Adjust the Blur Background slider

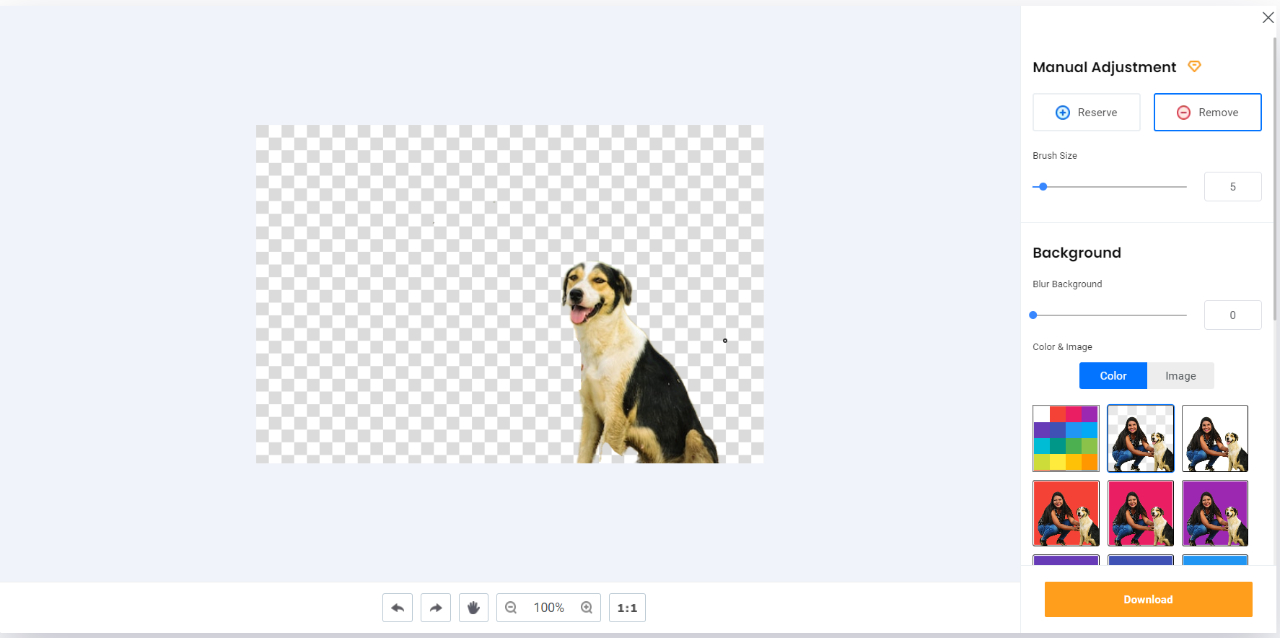coord(1110,315)
